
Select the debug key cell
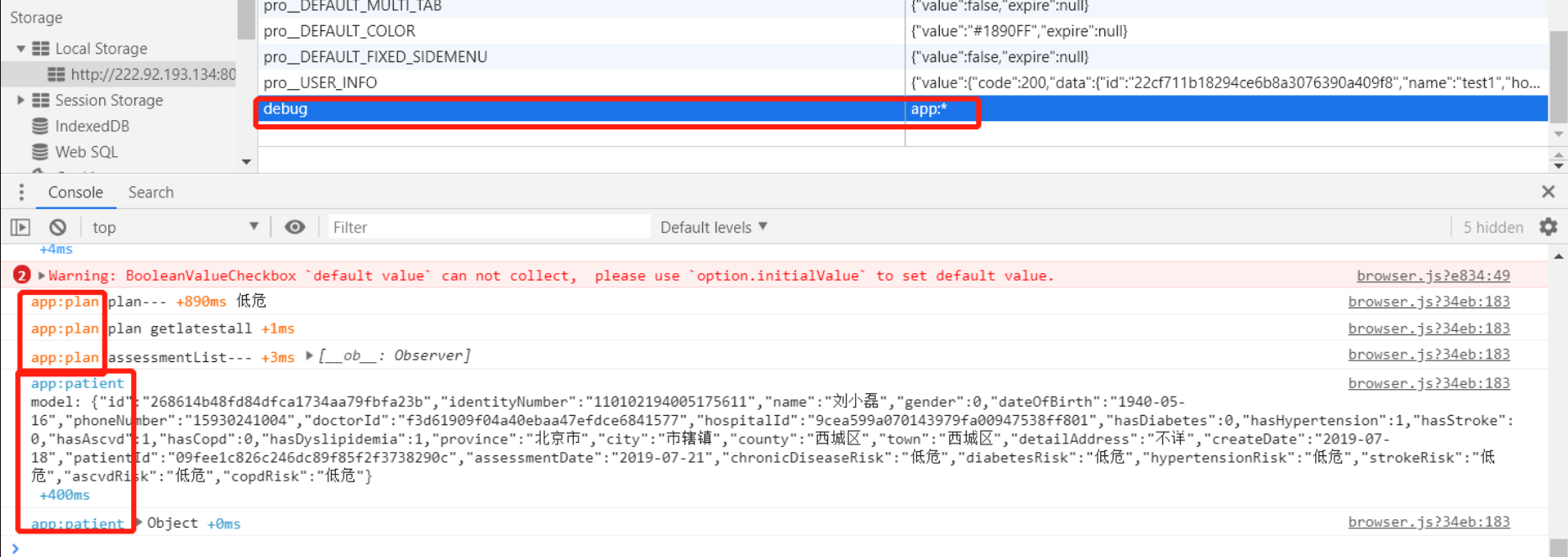(x=581, y=109)
